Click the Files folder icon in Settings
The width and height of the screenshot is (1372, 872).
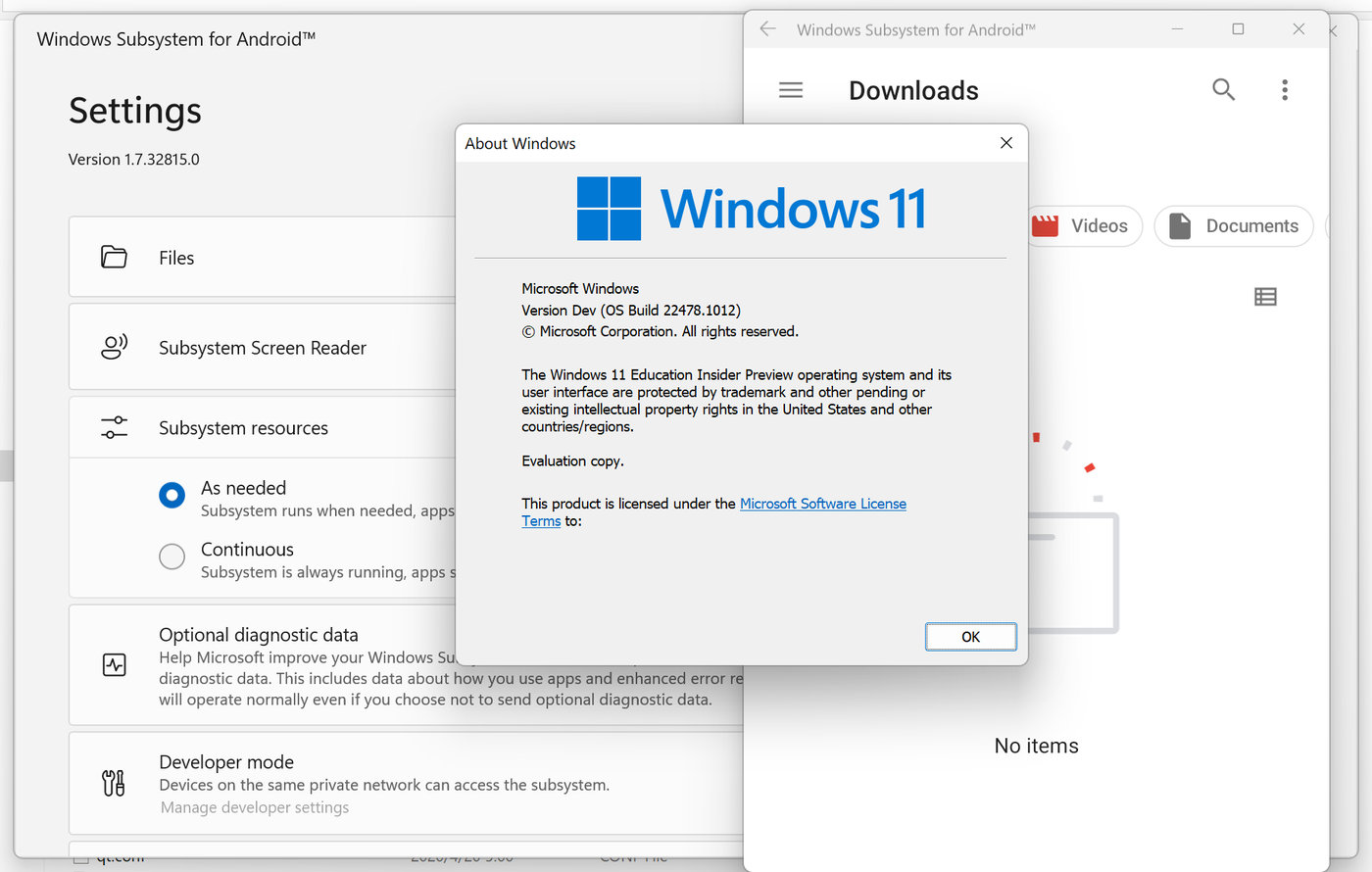coord(114,257)
